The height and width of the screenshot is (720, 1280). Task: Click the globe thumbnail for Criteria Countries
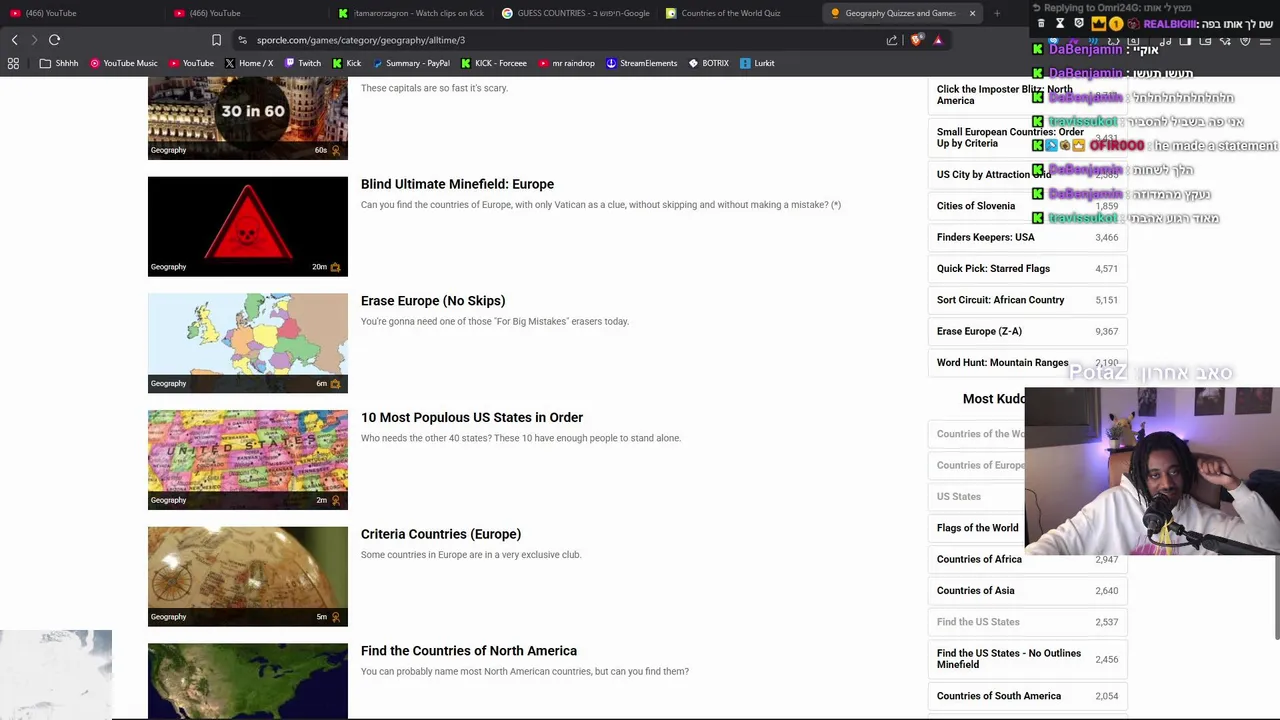point(248,577)
